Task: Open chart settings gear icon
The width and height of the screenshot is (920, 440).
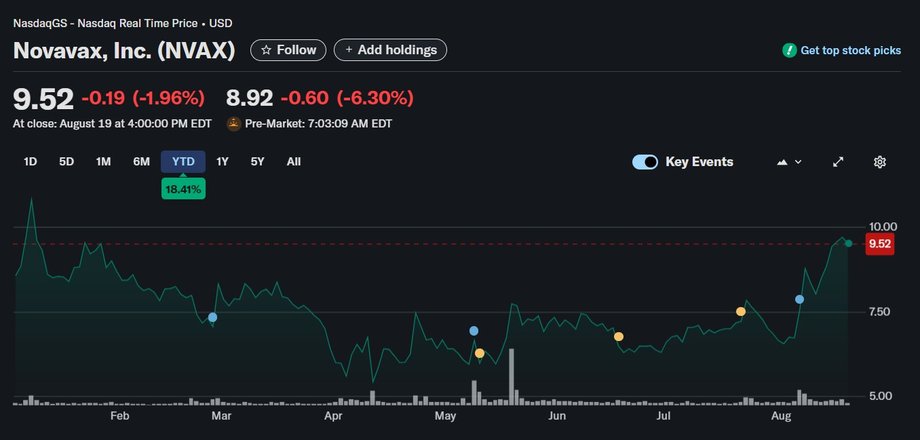Action: 880,163
